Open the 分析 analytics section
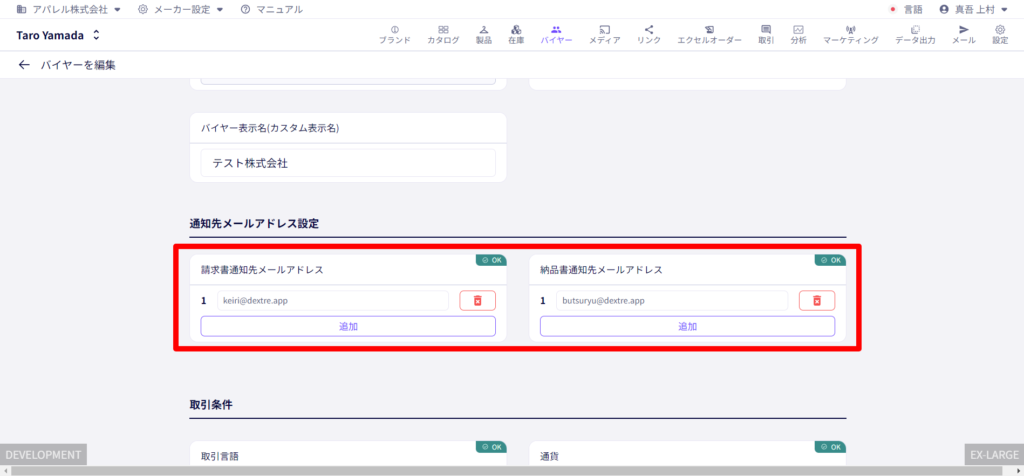 [798, 35]
